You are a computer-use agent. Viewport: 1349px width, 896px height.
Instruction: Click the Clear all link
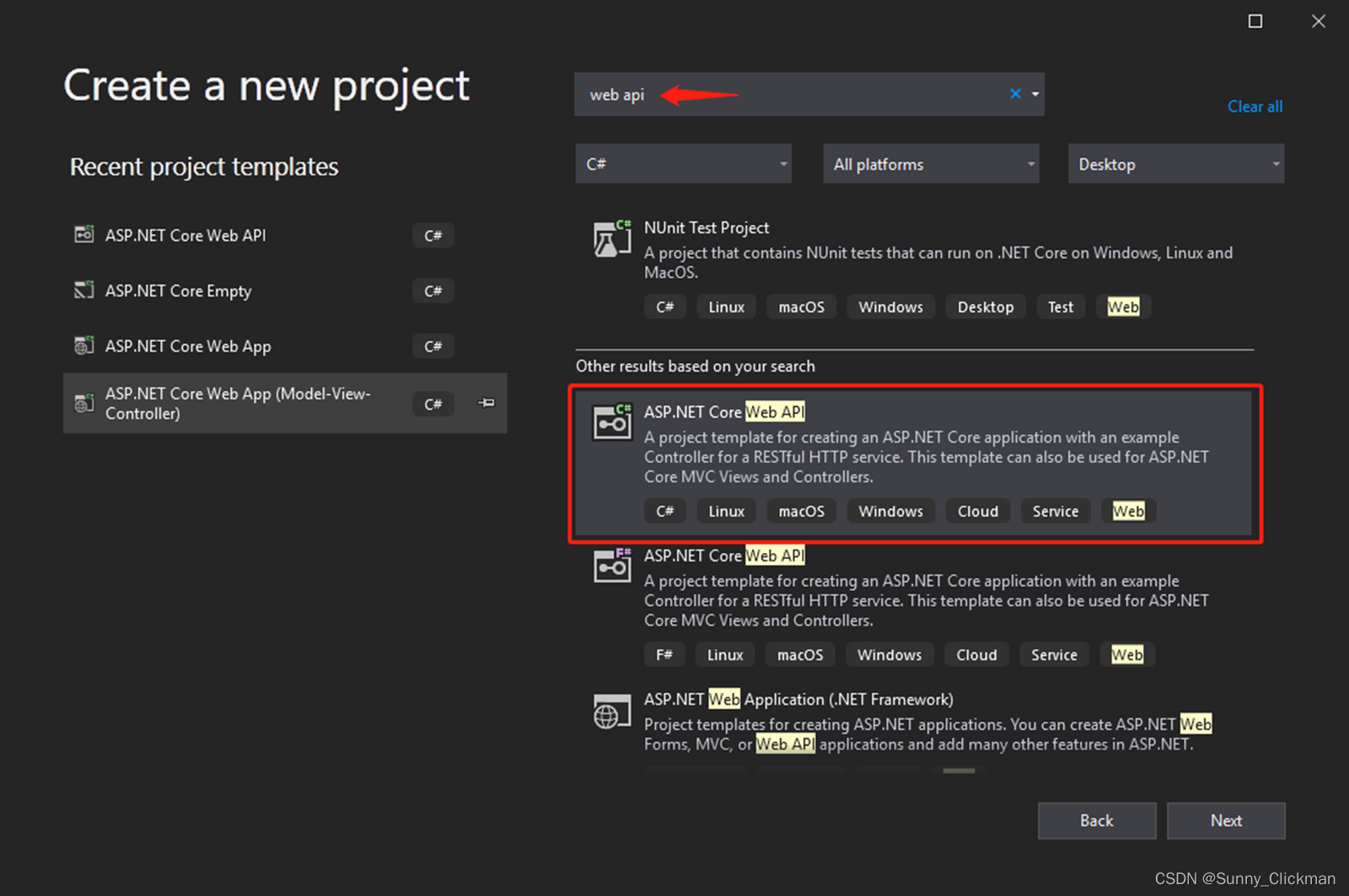pyautogui.click(x=1255, y=106)
